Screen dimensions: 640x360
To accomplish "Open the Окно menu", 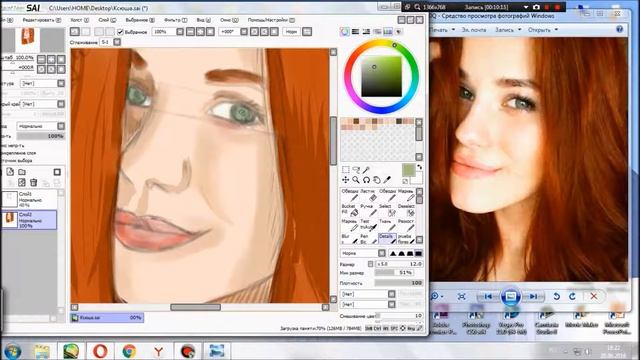I will coord(229,20).
